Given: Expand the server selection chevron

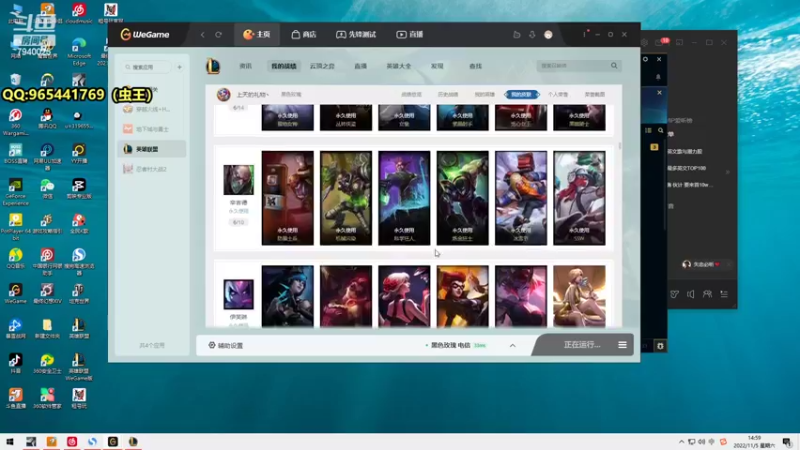Looking at the screenshot, I should click(512, 345).
